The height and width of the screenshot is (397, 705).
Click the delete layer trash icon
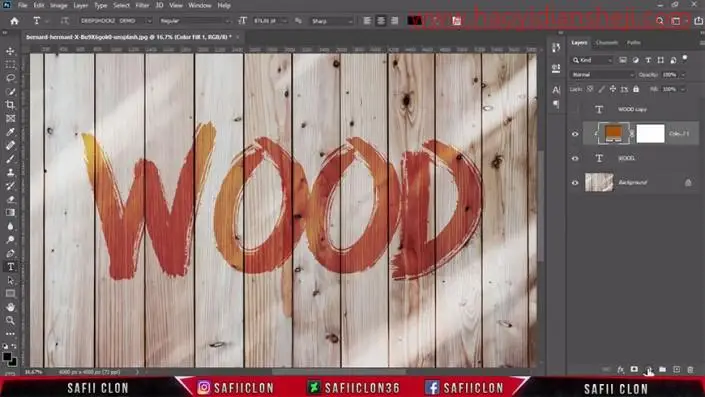point(691,370)
